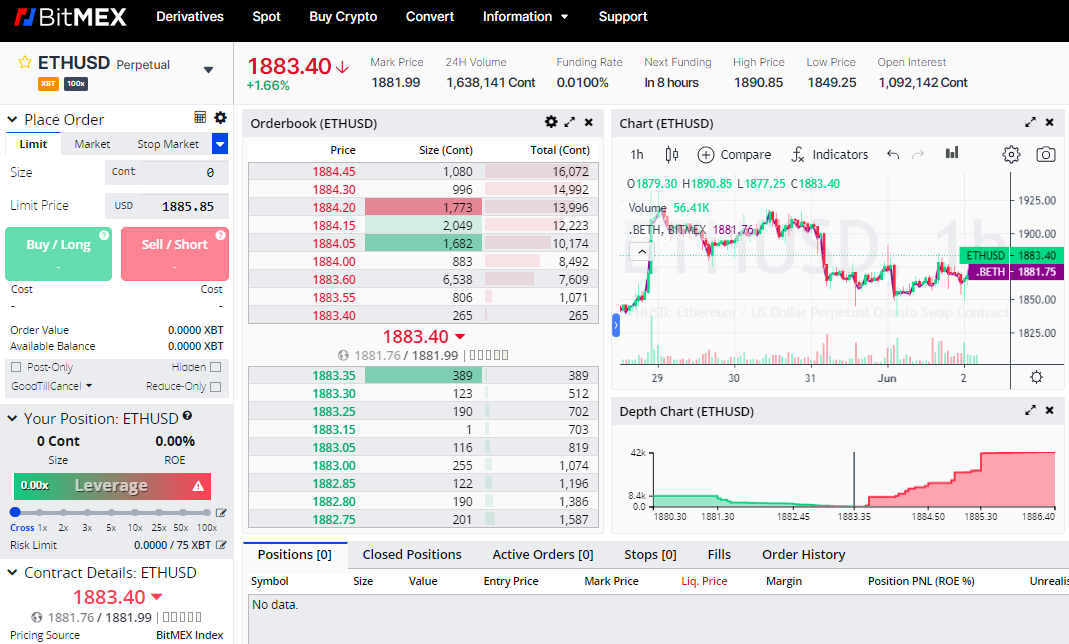Open the Buy Crypto page
The height and width of the screenshot is (644, 1069).
tap(343, 17)
